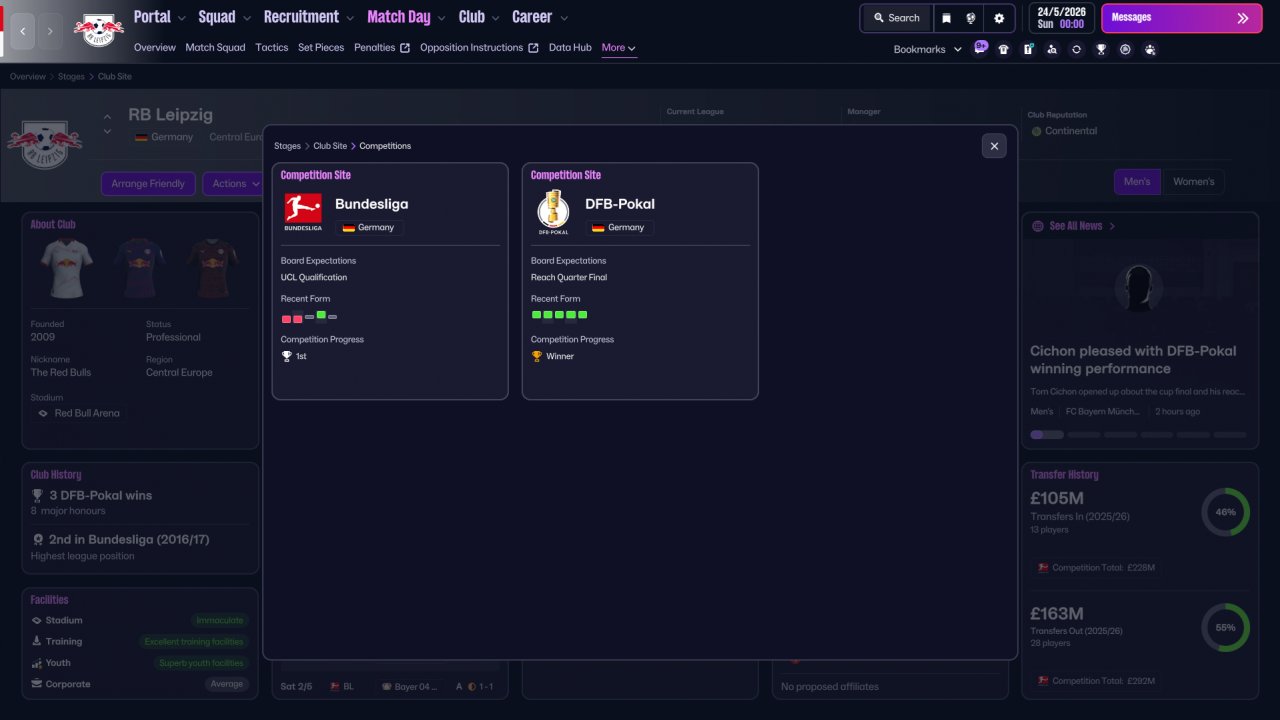Screen dimensions: 1280x720
Task: Open the globe world icon in top bar
Action: (x=971, y=18)
